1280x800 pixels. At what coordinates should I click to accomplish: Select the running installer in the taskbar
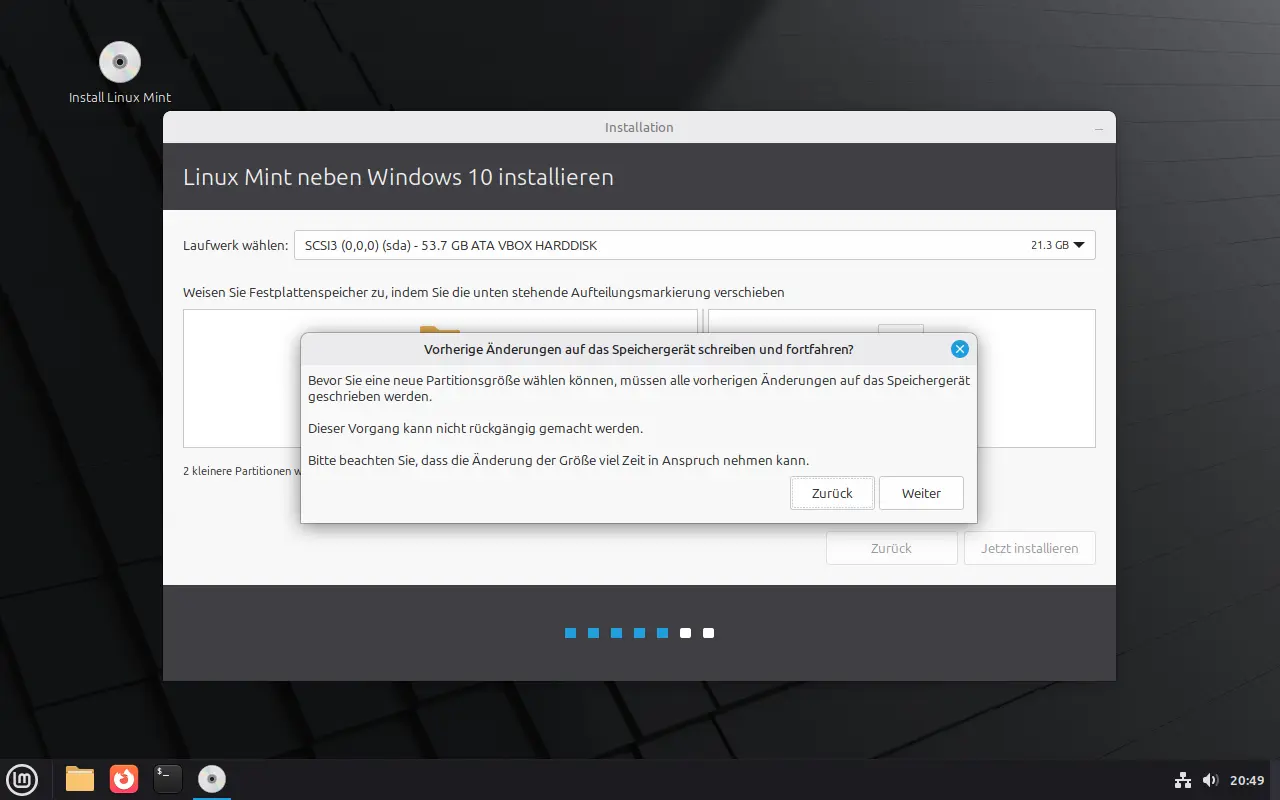[211, 779]
